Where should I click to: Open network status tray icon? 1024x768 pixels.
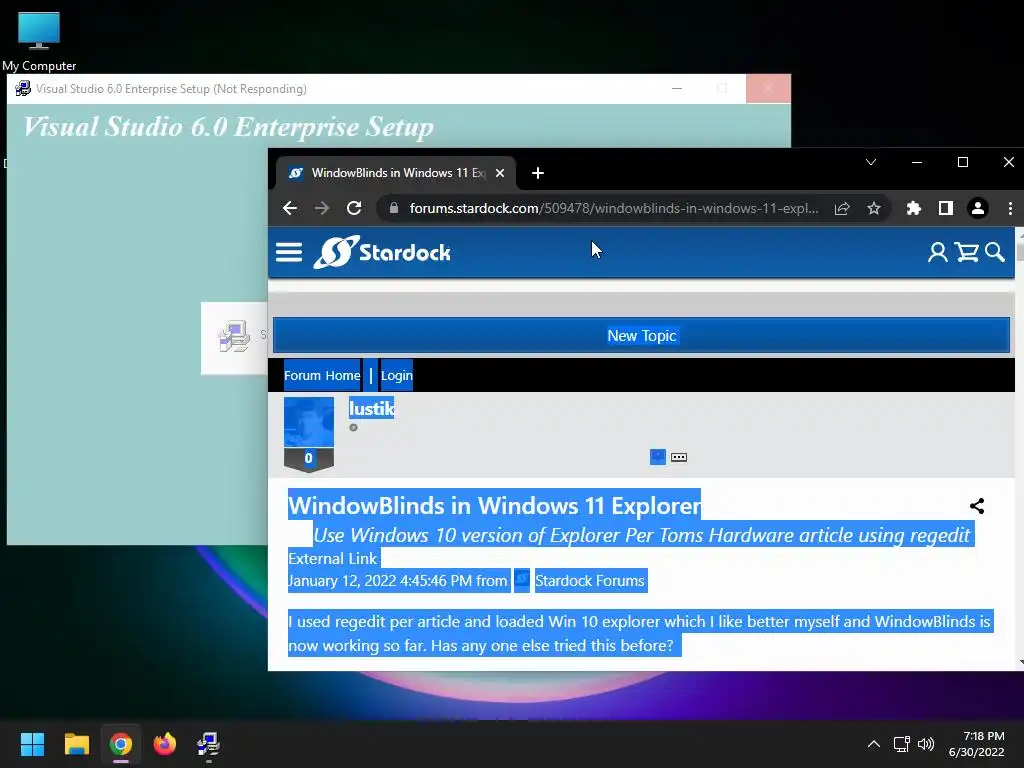point(902,744)
